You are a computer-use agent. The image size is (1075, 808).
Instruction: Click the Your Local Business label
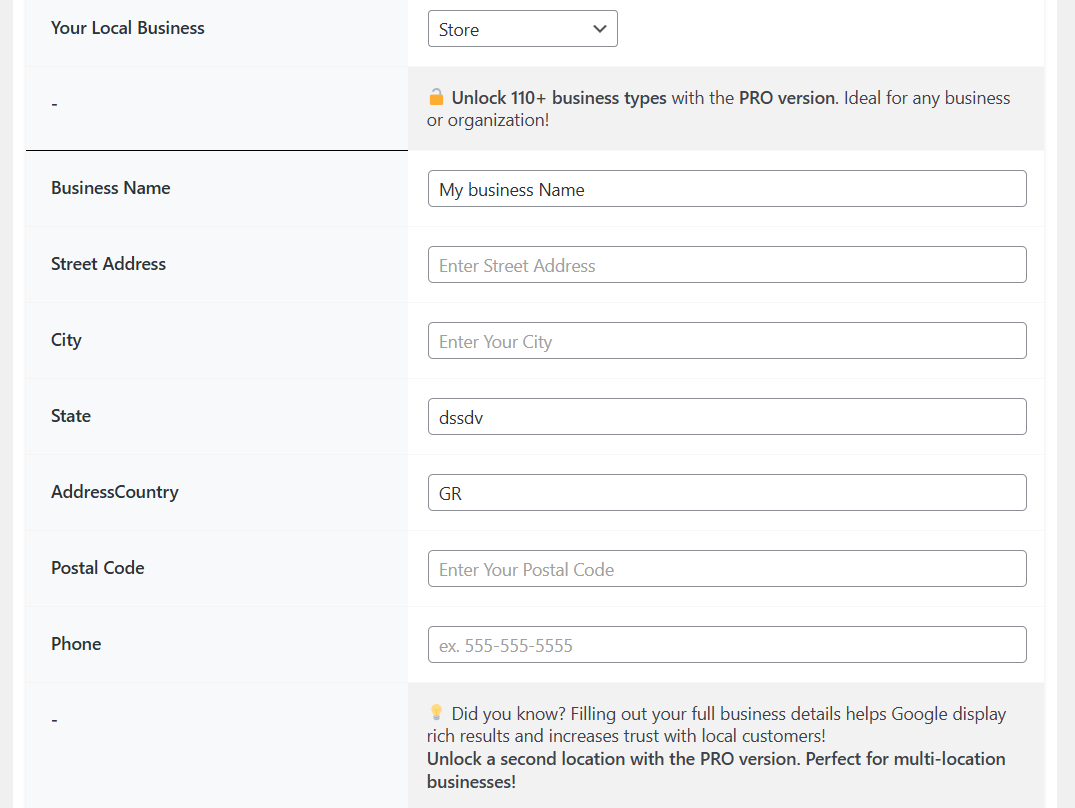point(128,28)
